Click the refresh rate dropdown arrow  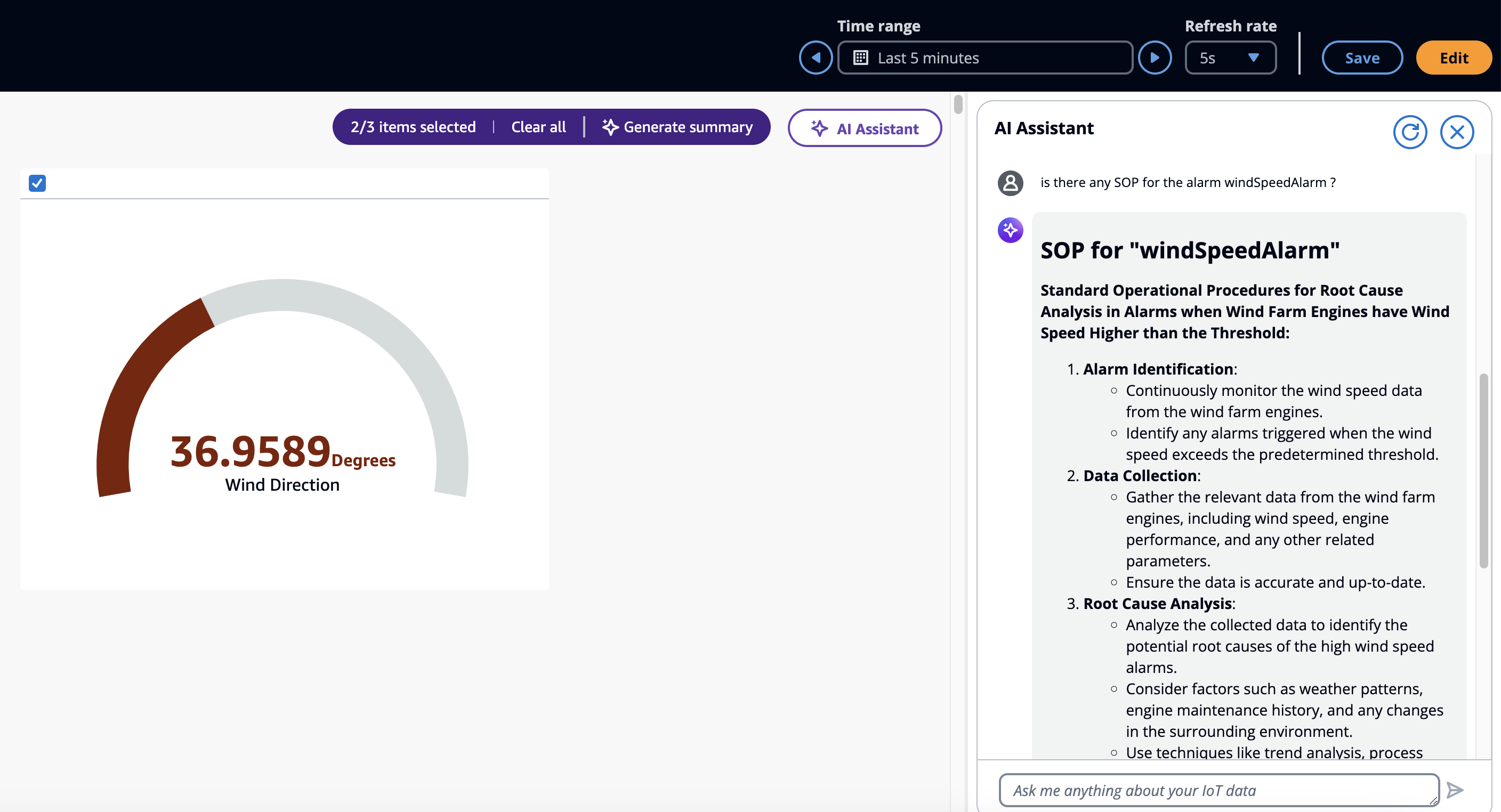coord(1253,58)
